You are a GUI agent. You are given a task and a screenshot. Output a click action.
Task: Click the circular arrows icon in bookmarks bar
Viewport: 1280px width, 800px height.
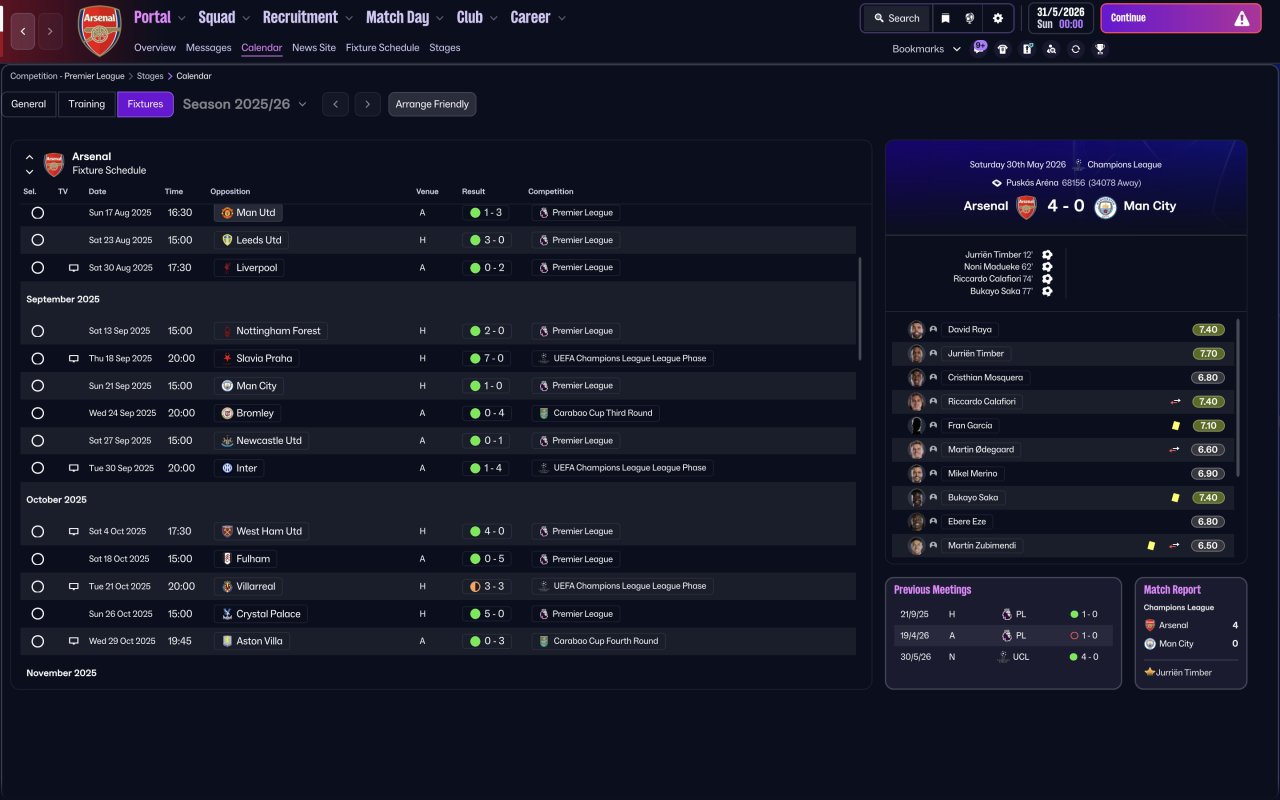click(x=1075, y=49)
